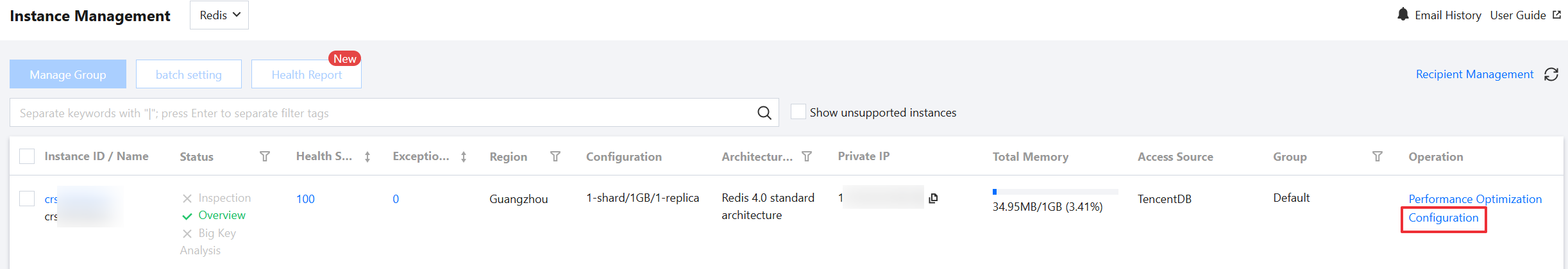Check the select-all instances checkbox
This screenshot has height=269, width=1568.
[27, 156]
